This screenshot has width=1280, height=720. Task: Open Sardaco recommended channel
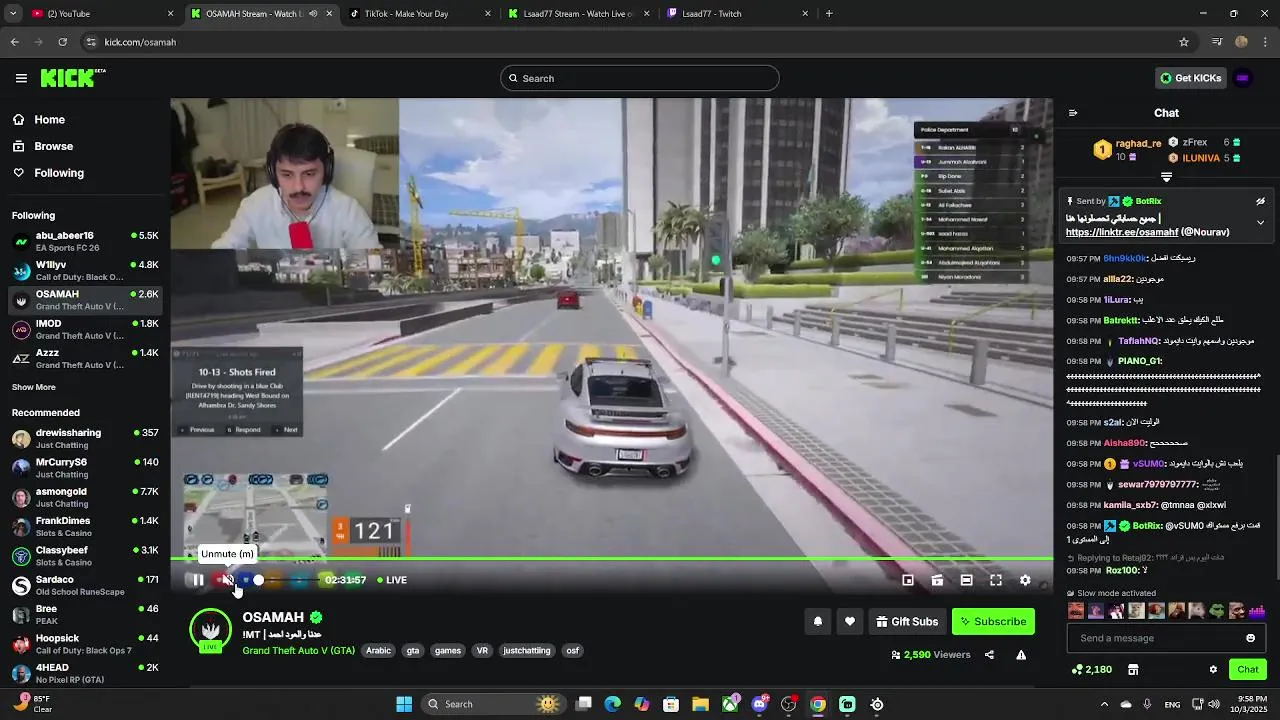(85, 585)
